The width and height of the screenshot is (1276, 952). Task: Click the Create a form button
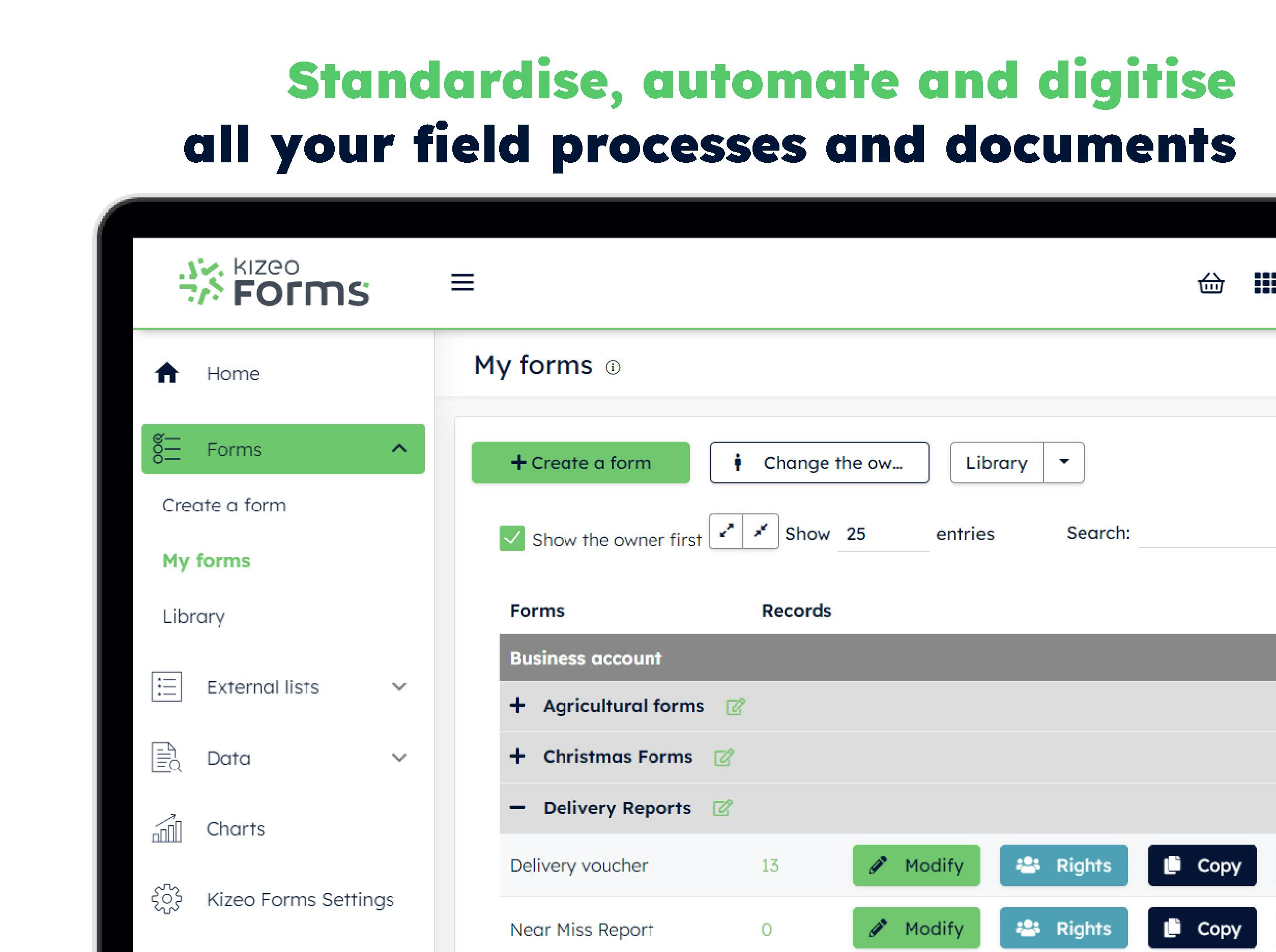(x=580, y=462)
